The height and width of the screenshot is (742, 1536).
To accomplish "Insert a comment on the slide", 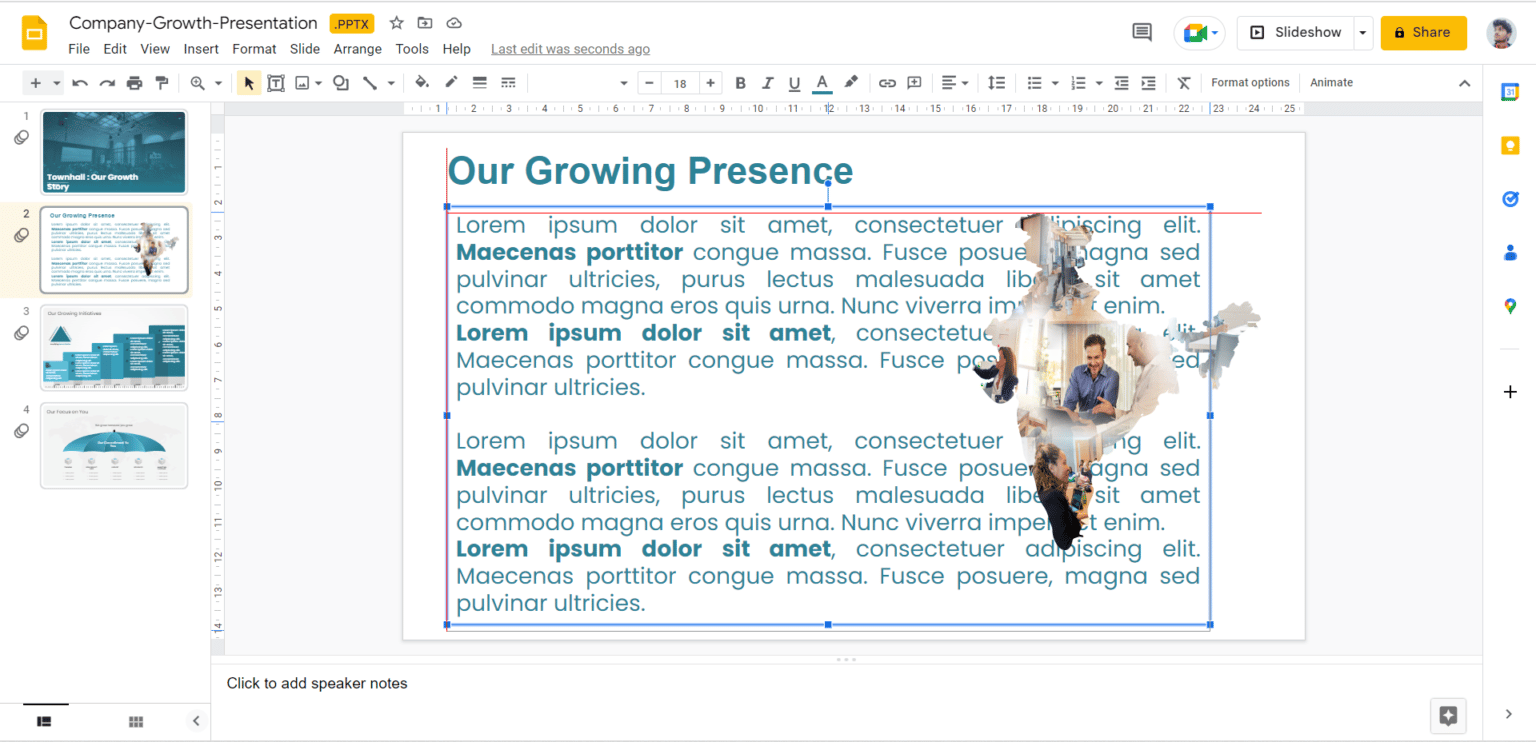I will (x=913, y=82).
